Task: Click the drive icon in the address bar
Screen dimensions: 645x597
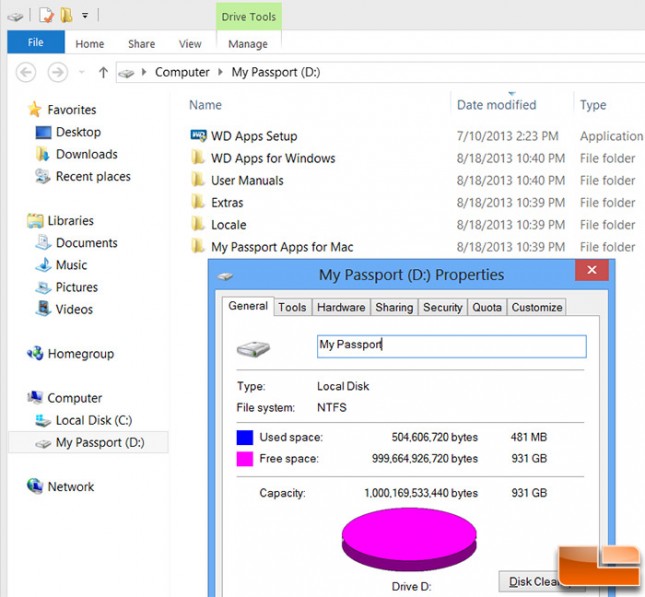Action: [x=126, y=73]
